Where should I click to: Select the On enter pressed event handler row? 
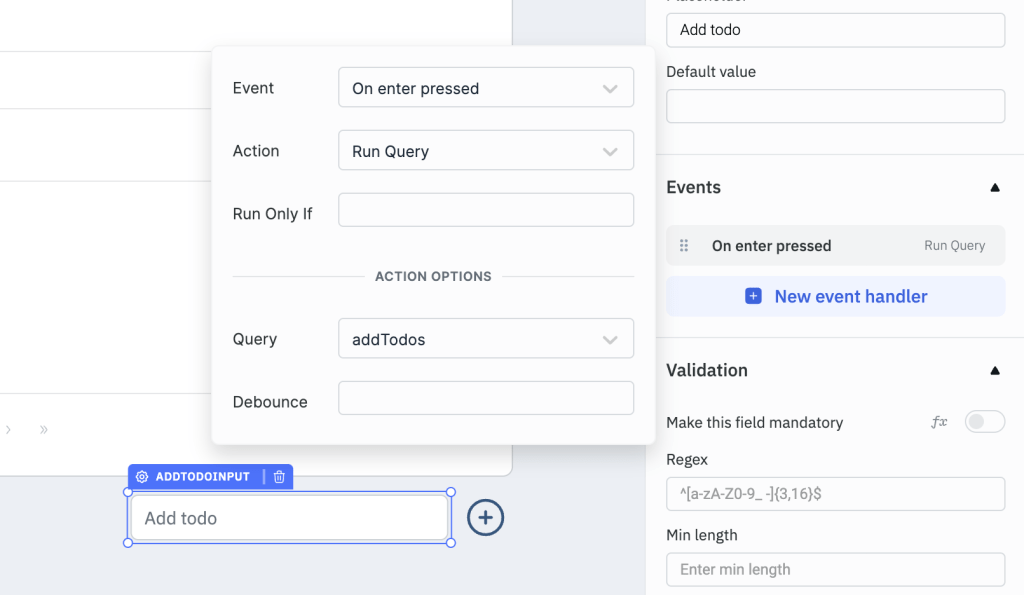coord(835,245)
